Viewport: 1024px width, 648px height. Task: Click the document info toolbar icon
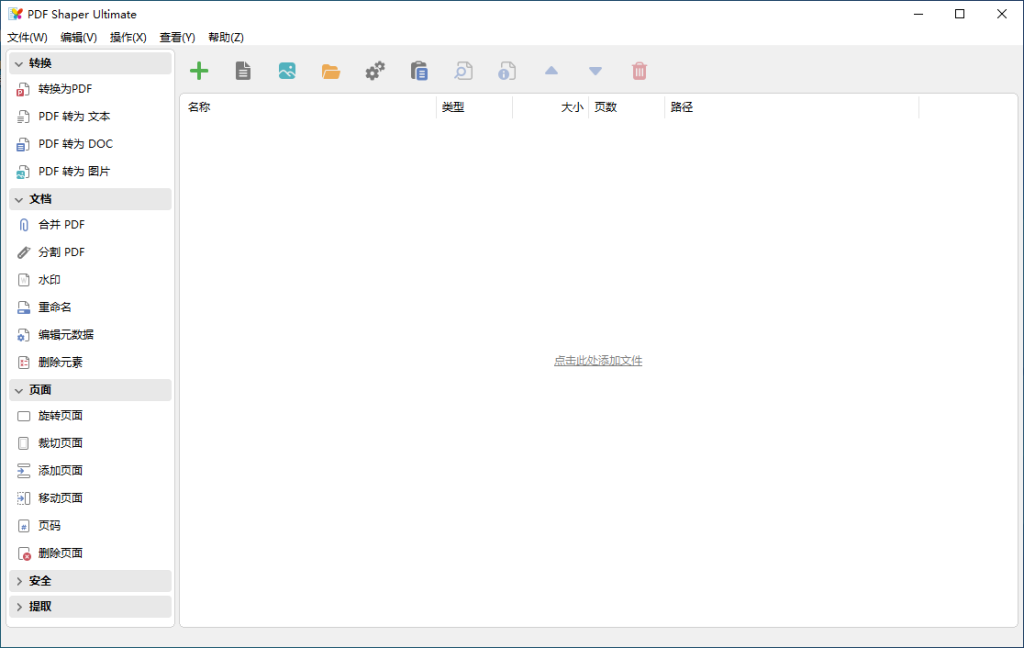pyautogui.click(x=507, y=71)
